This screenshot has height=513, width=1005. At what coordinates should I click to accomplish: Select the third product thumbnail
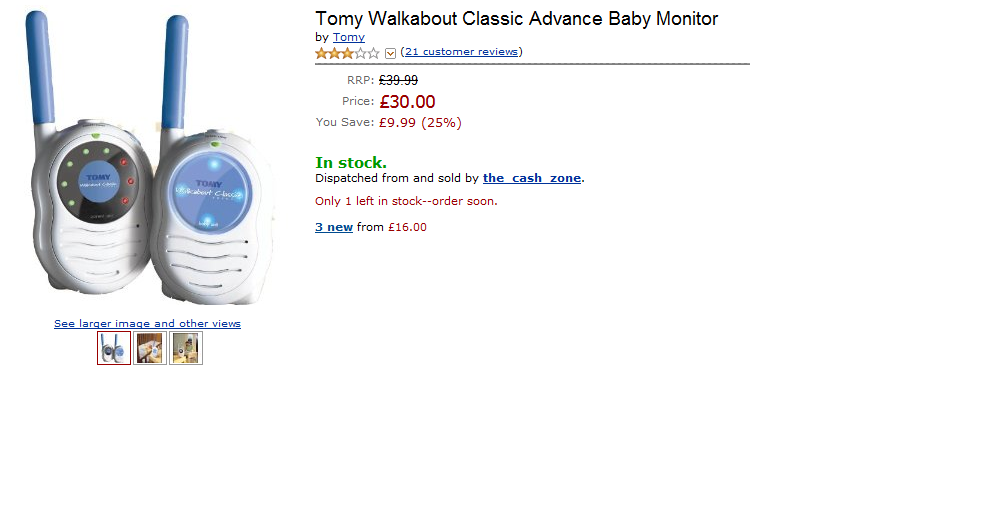click(186, 348)
